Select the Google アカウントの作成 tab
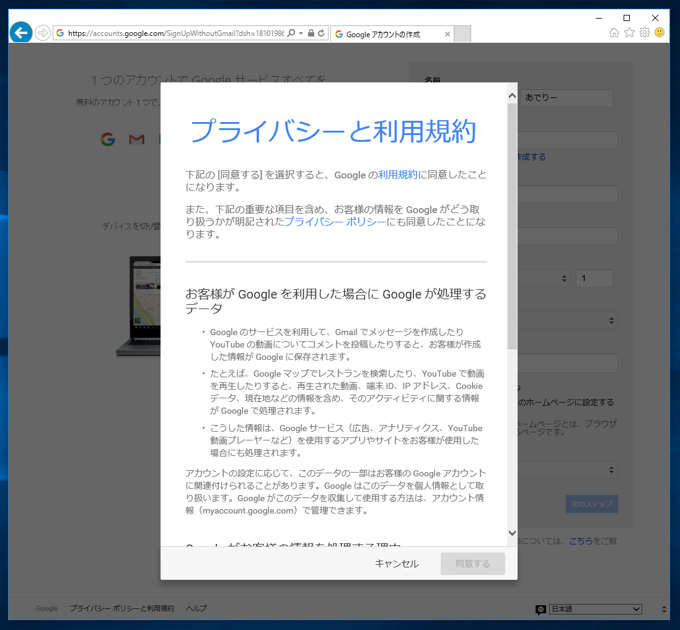The image size is (680, 630). [x=390, y=34]
